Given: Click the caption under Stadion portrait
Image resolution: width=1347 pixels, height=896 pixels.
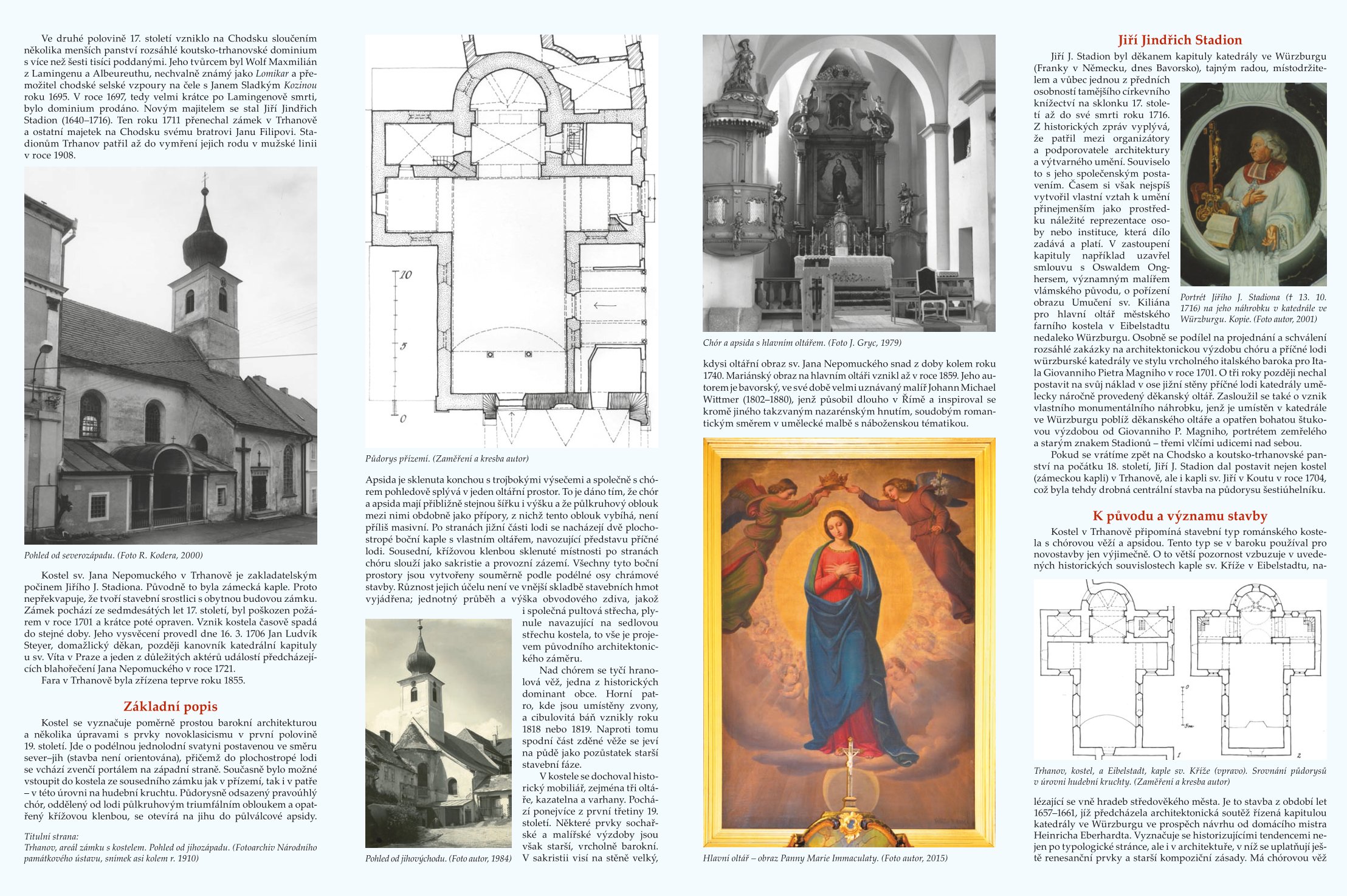Looking at the screenshot, I should [x=1253, y=308].
